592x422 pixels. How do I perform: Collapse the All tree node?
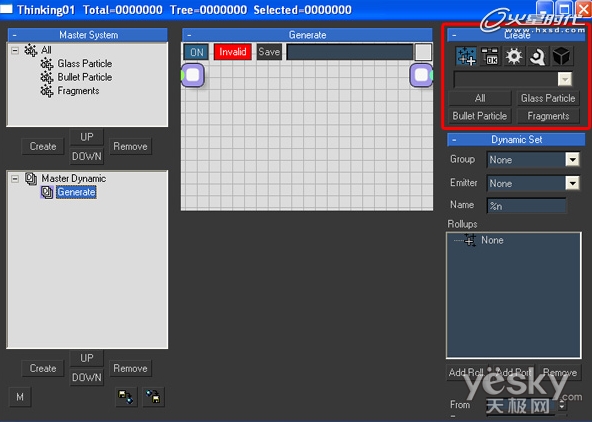(15, 50)
